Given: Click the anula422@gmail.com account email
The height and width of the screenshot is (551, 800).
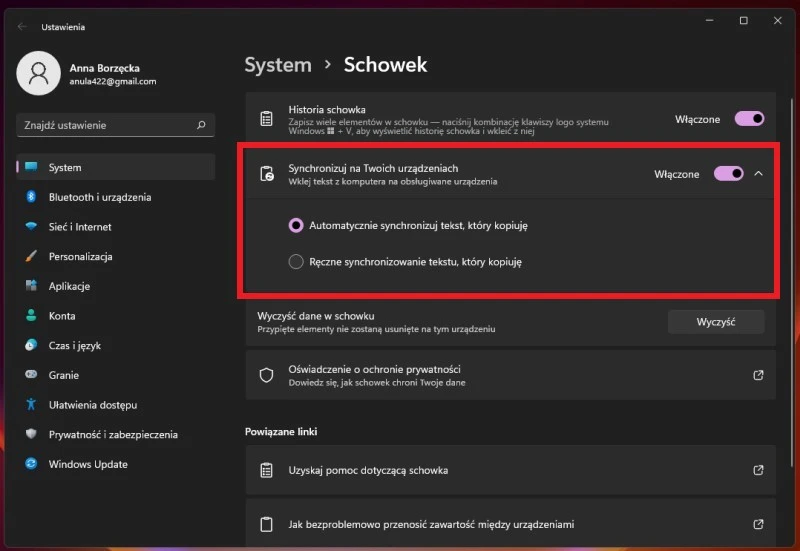Looking at the screenshot, I should click(x=113, y=81).
